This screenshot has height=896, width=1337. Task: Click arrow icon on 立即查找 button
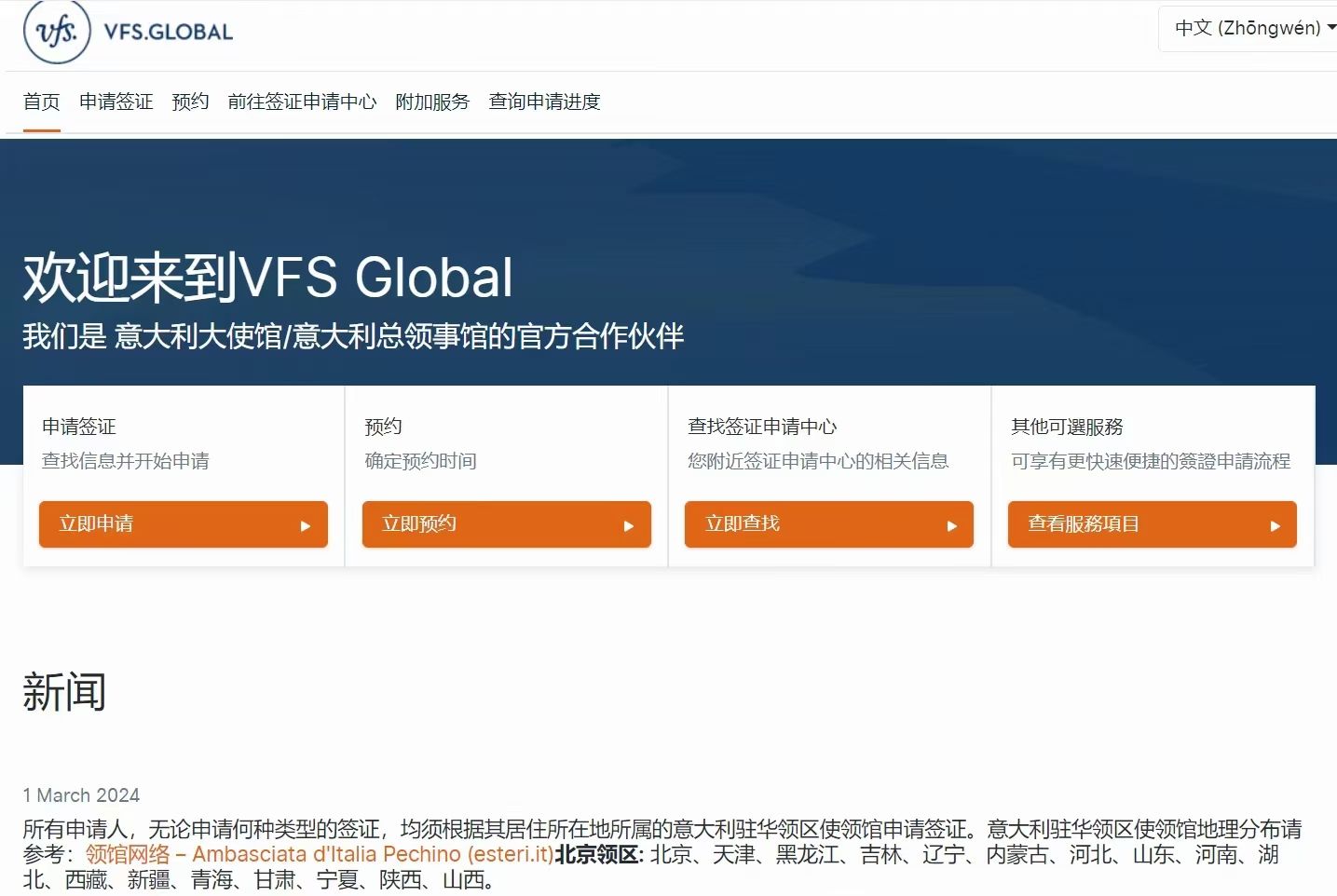click(952, 526)
